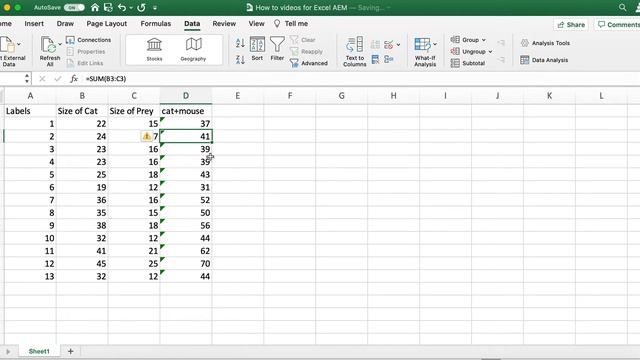Open Analysis Tools add-ins

coord(545,43)
